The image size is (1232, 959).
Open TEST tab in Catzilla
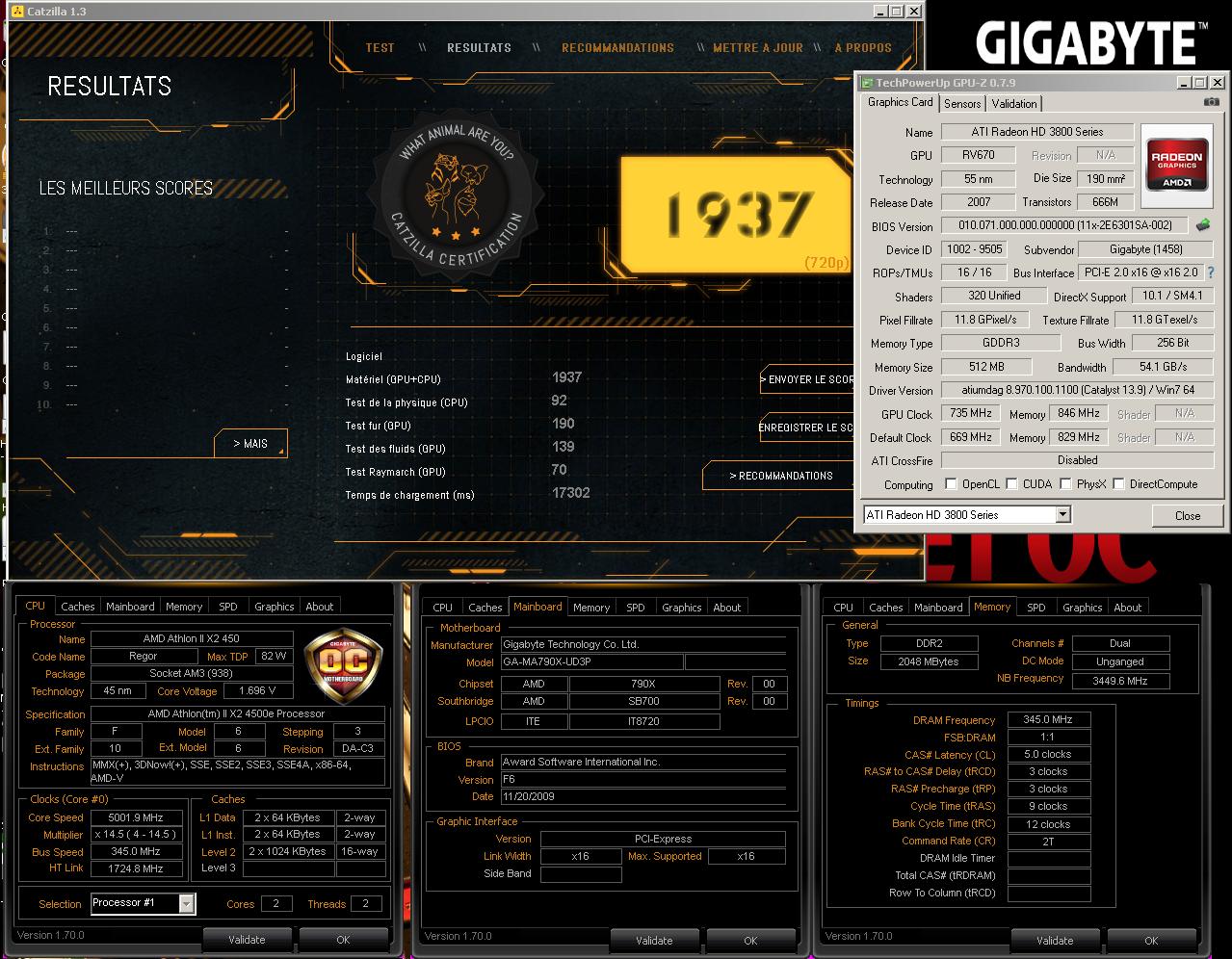pyautogui.click(x=380, y=47)
